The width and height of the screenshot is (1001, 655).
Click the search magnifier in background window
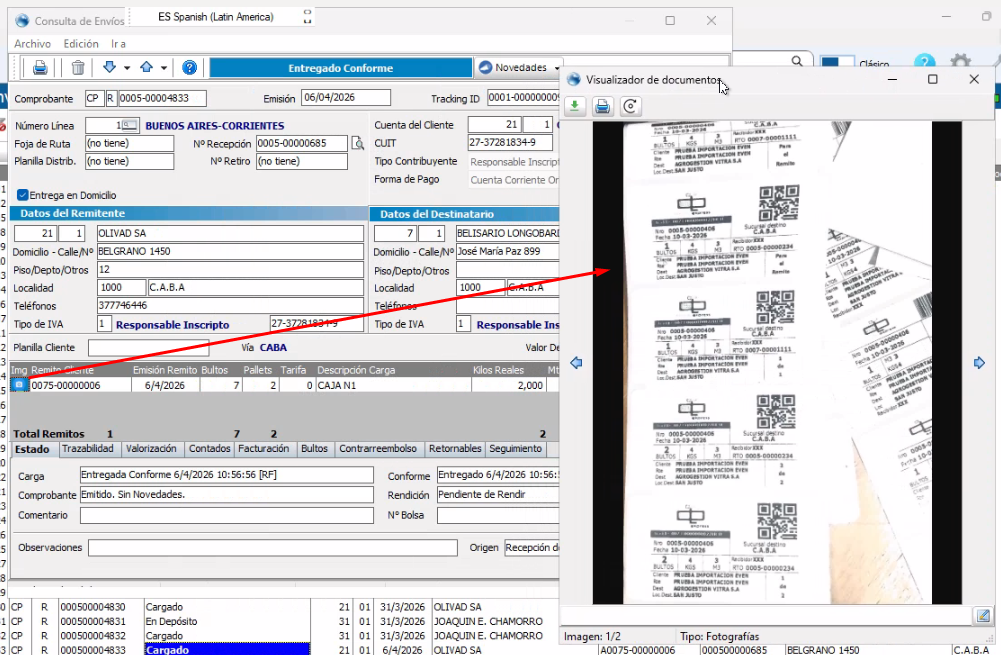pos(797,61)
